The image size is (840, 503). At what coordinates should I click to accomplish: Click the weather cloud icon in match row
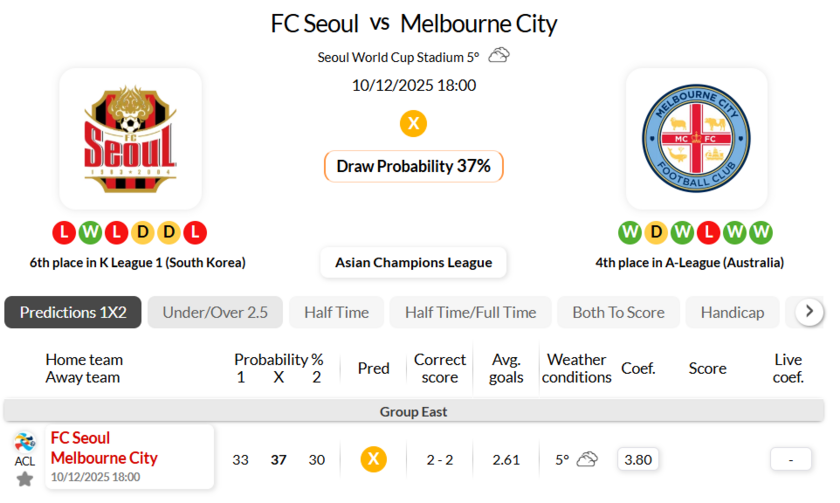click(x=587, y=459)
